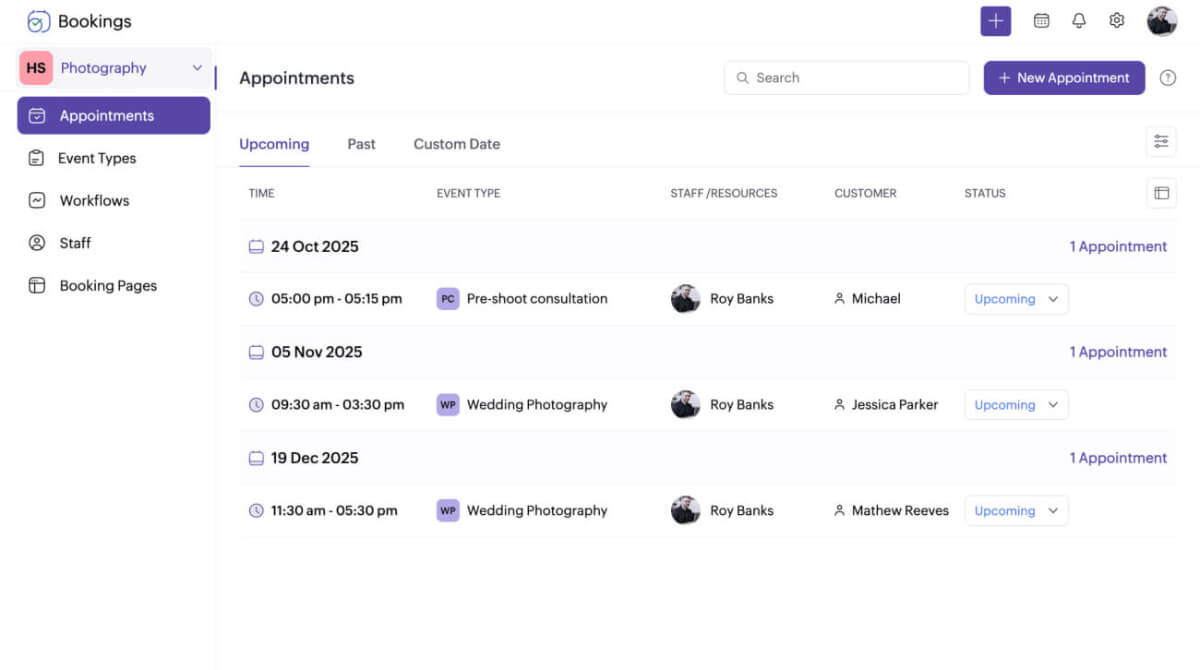
Task: Open the column customization icon above Status
Action: point(1161,192)
